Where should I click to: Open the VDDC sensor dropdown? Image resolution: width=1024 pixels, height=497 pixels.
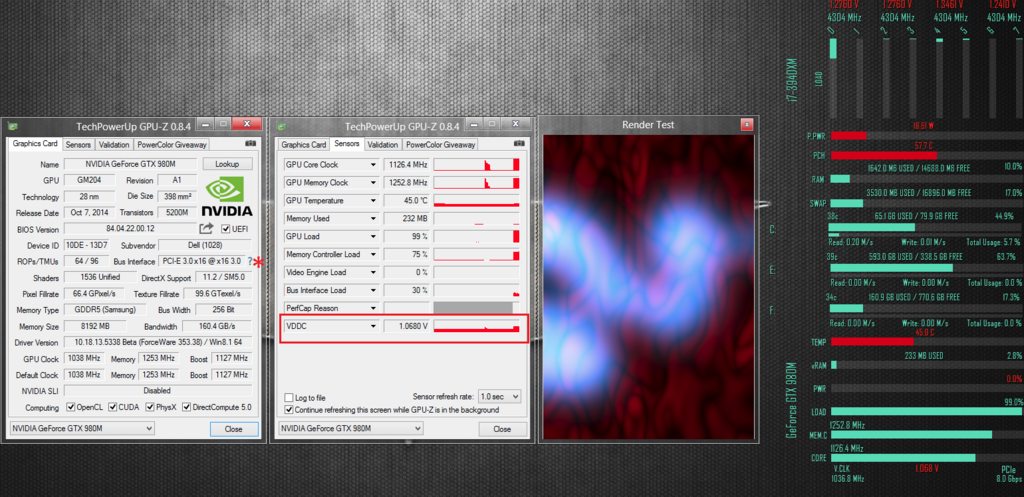374,326
